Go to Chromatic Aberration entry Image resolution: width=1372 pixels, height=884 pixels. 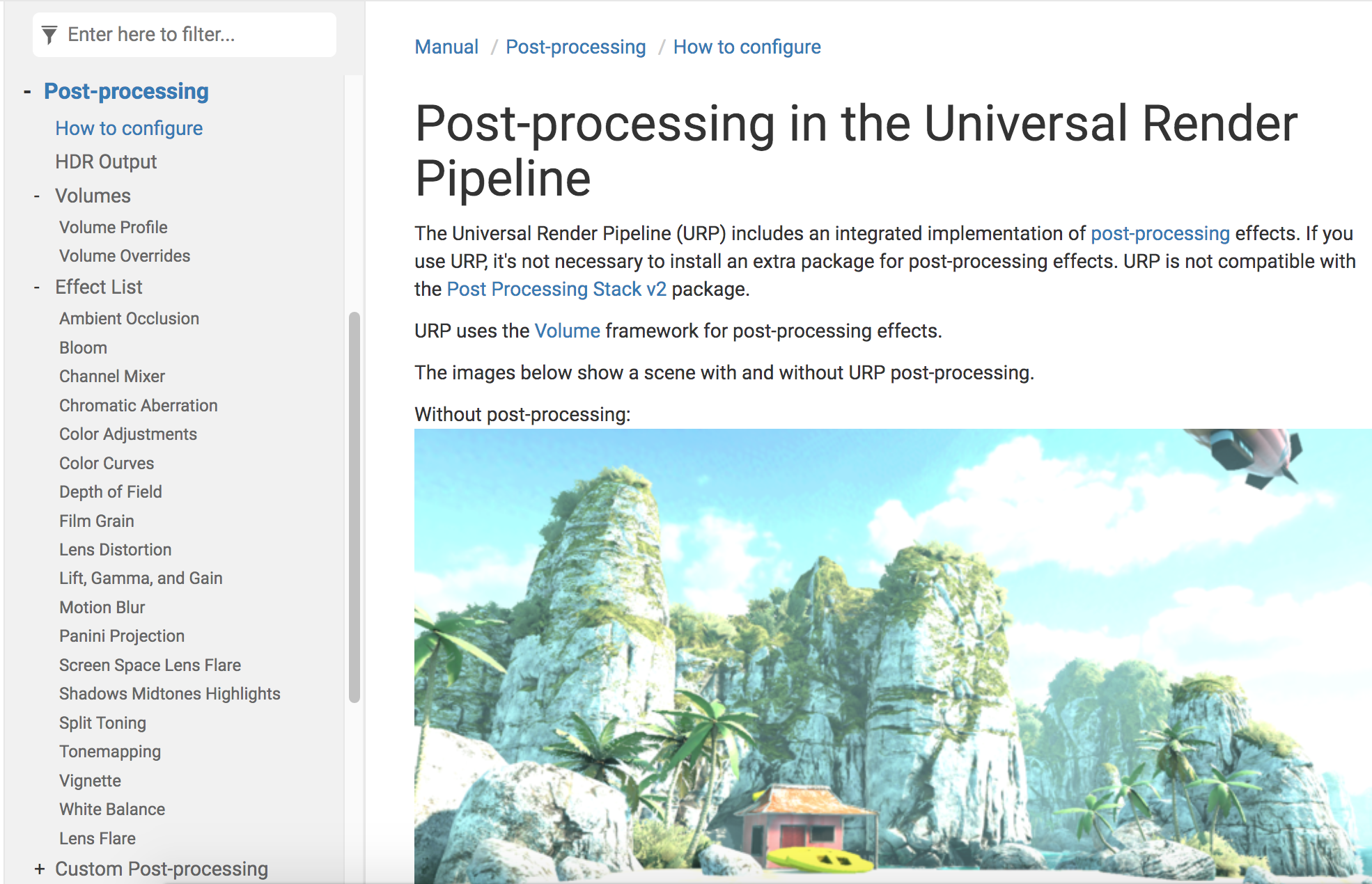138,405
